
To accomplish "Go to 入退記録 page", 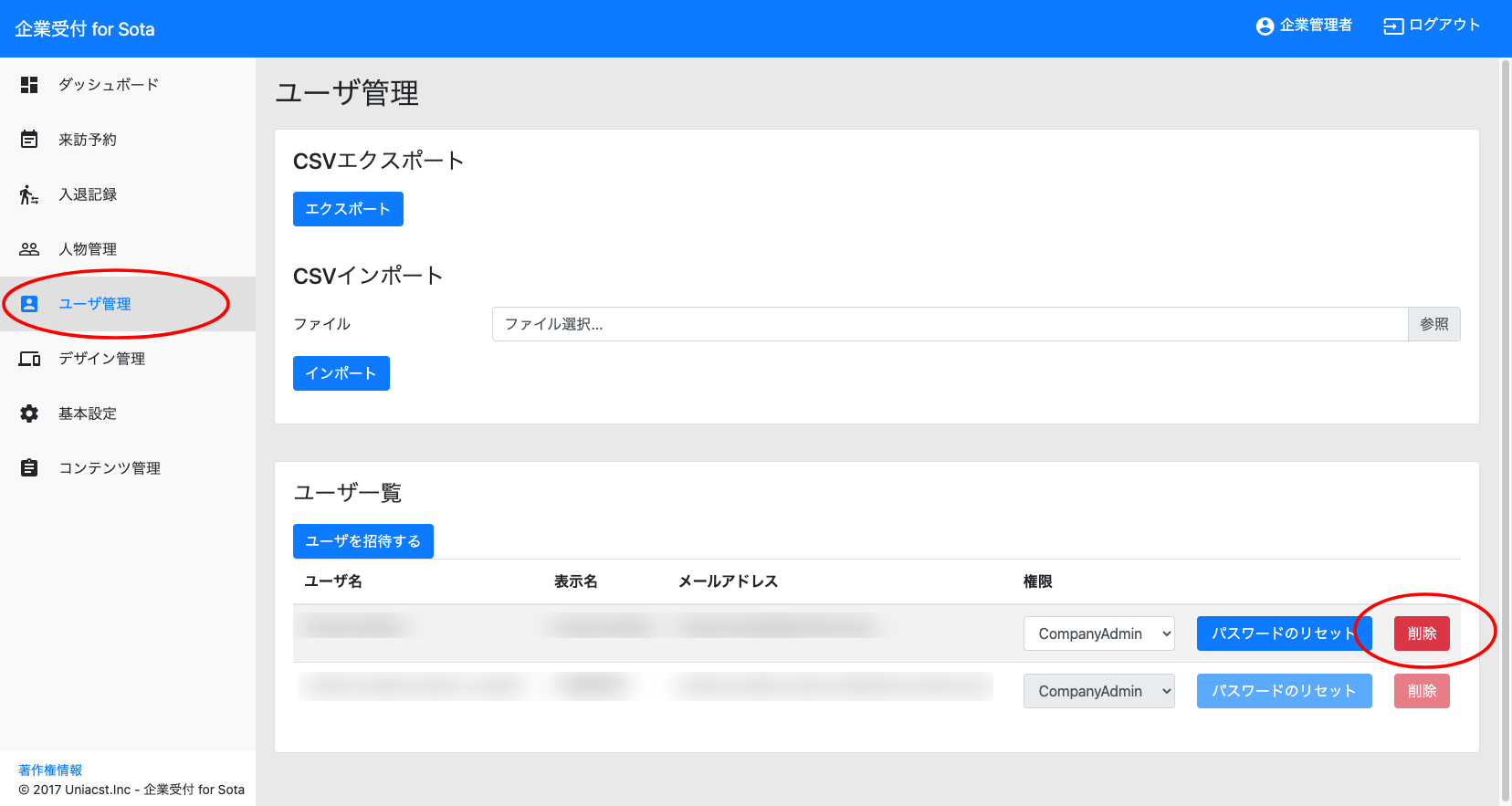I will click(128, 194).
